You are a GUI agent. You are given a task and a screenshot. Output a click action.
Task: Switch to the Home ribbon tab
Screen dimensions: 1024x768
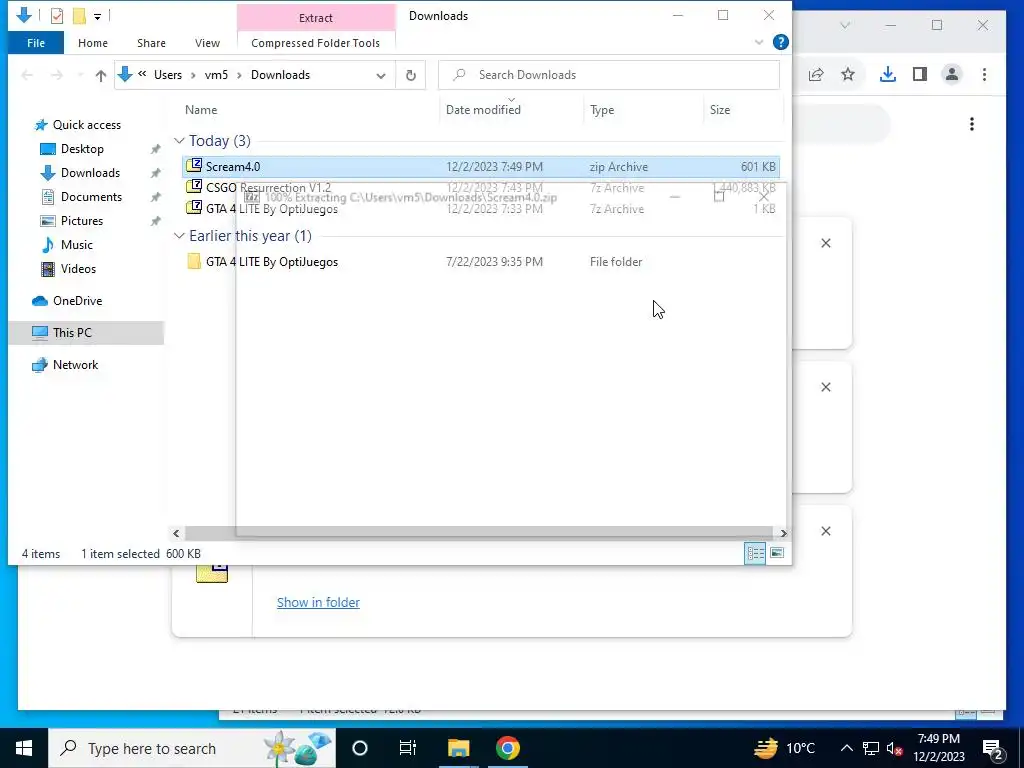(x=93, y=43)
